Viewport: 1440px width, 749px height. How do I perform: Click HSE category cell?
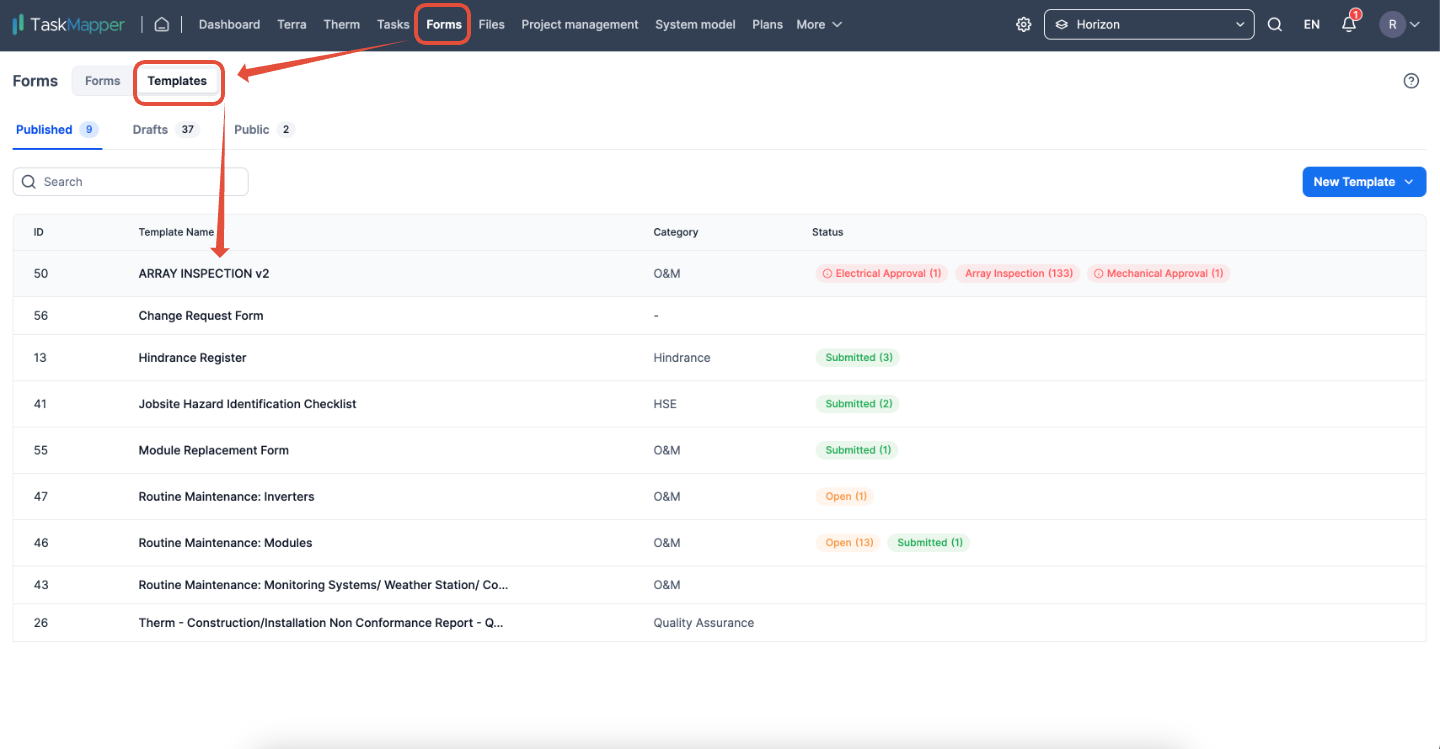(x=665, y=404)
